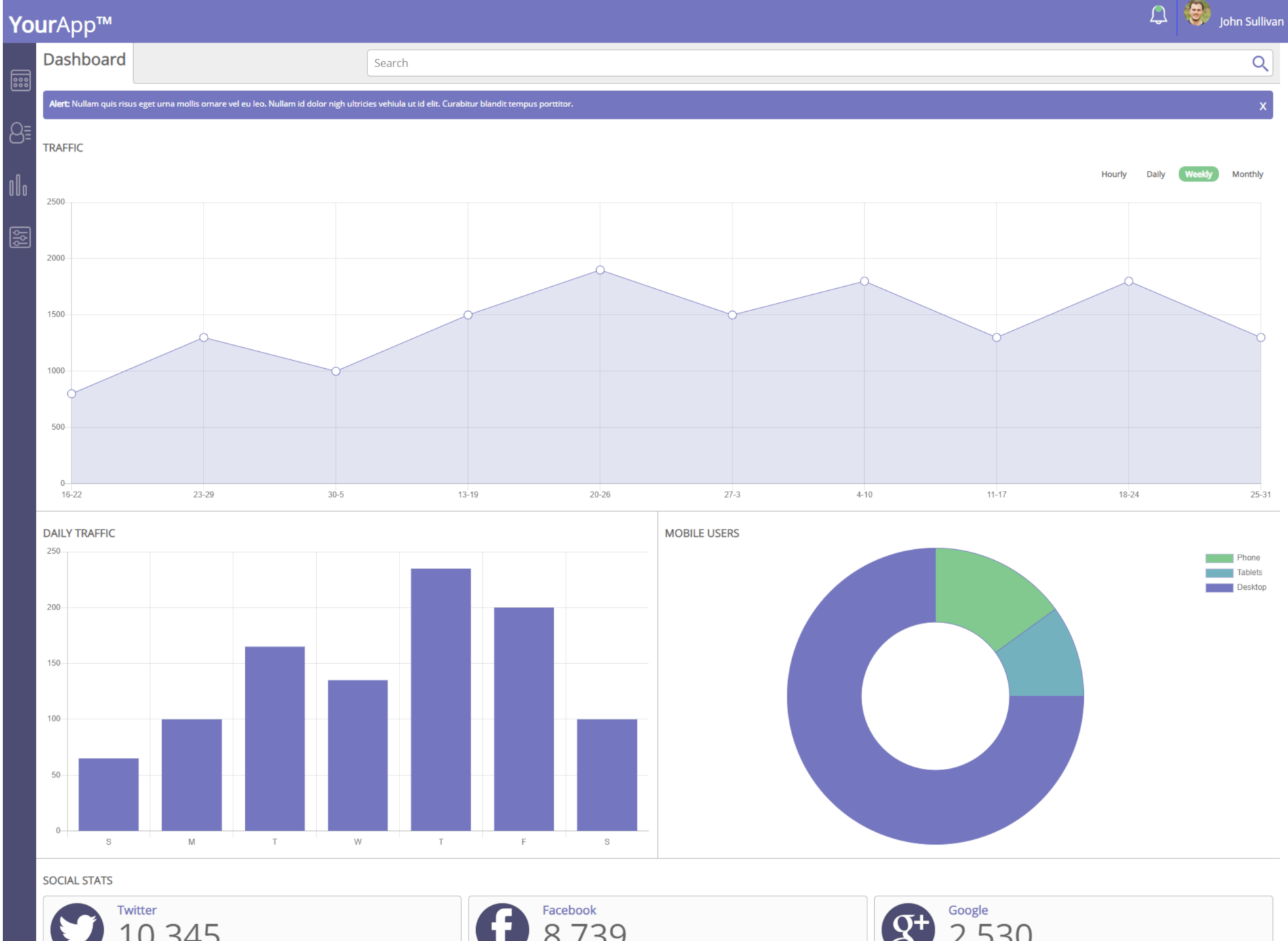1288x941 pixels.
Task: Click the Twitter bird icon
Action: pyautogui.click(x=77, y=923)
